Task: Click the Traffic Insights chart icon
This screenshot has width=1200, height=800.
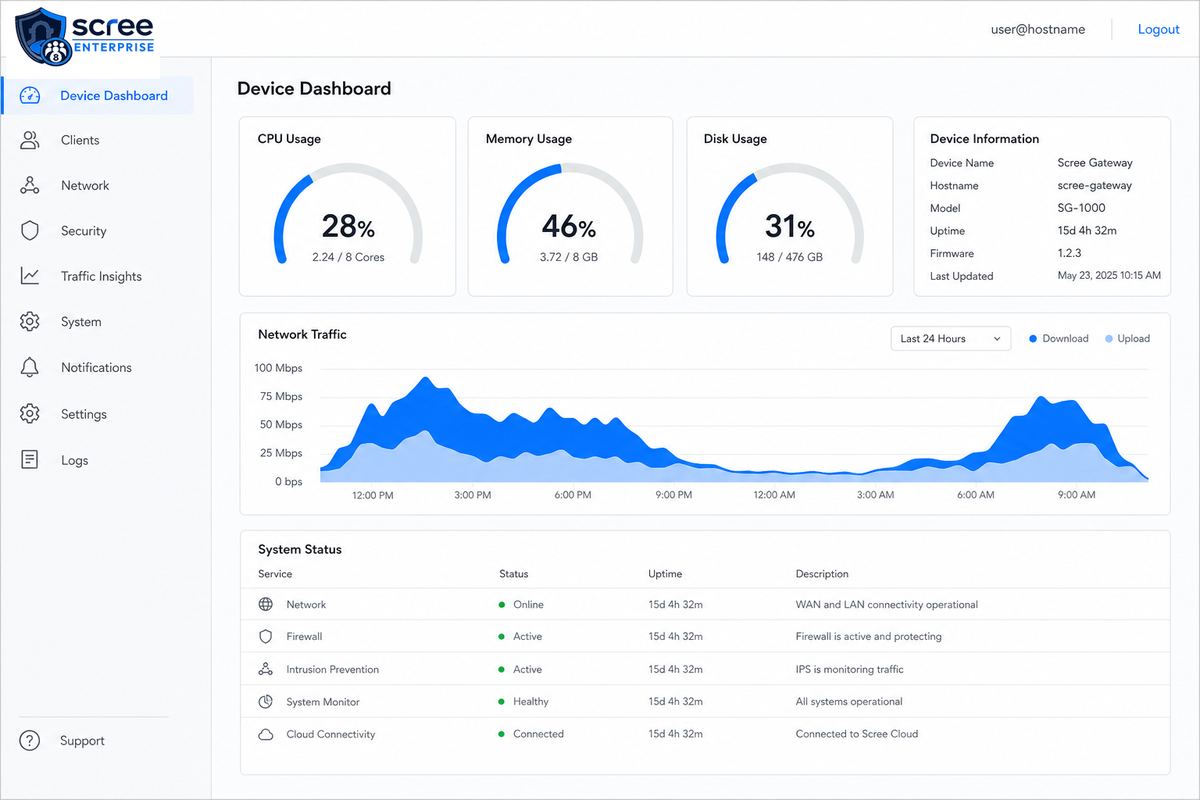Action: pyautogui.click(x=30, y=276)
